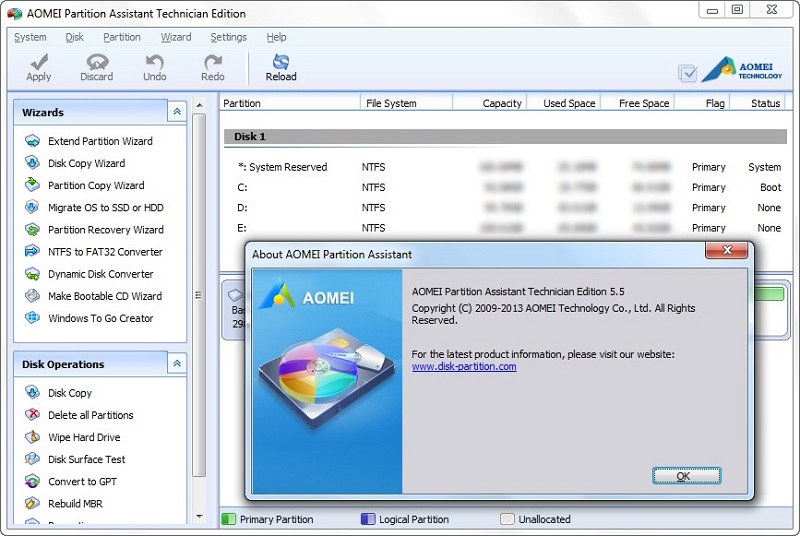Click the Delete all Partitions icon
The image size is (800, 536).
point(32,414)
